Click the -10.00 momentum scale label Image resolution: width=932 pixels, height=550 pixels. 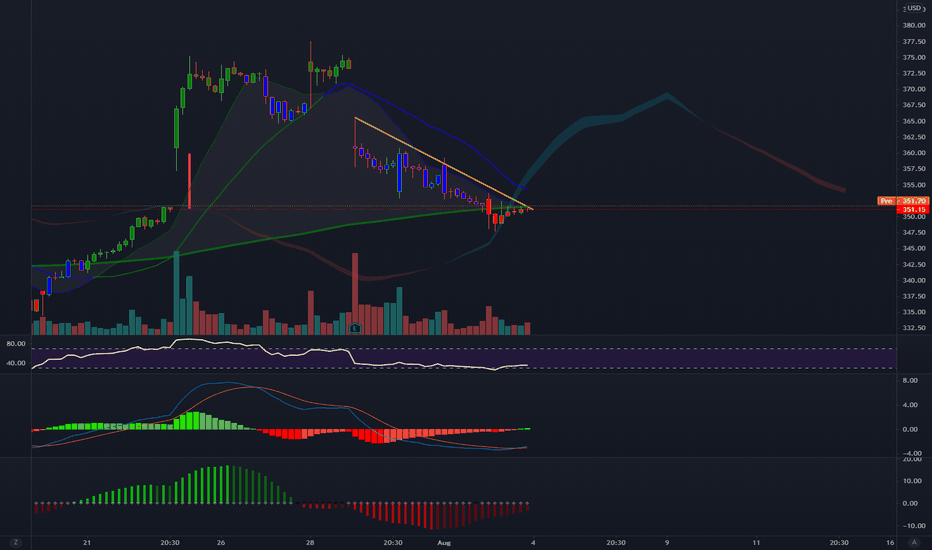pyautogui.click(x=914, y=526)
